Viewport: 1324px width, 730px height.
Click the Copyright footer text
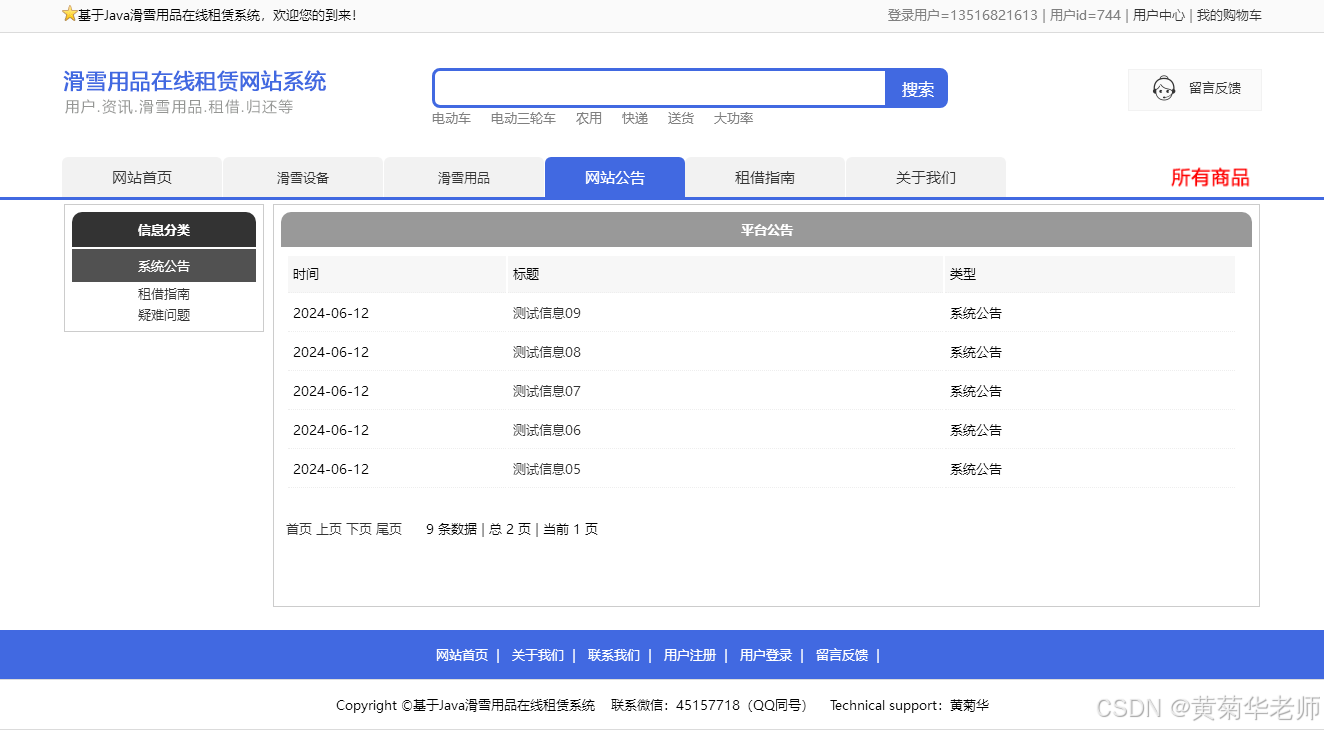(x=466, y=705)
